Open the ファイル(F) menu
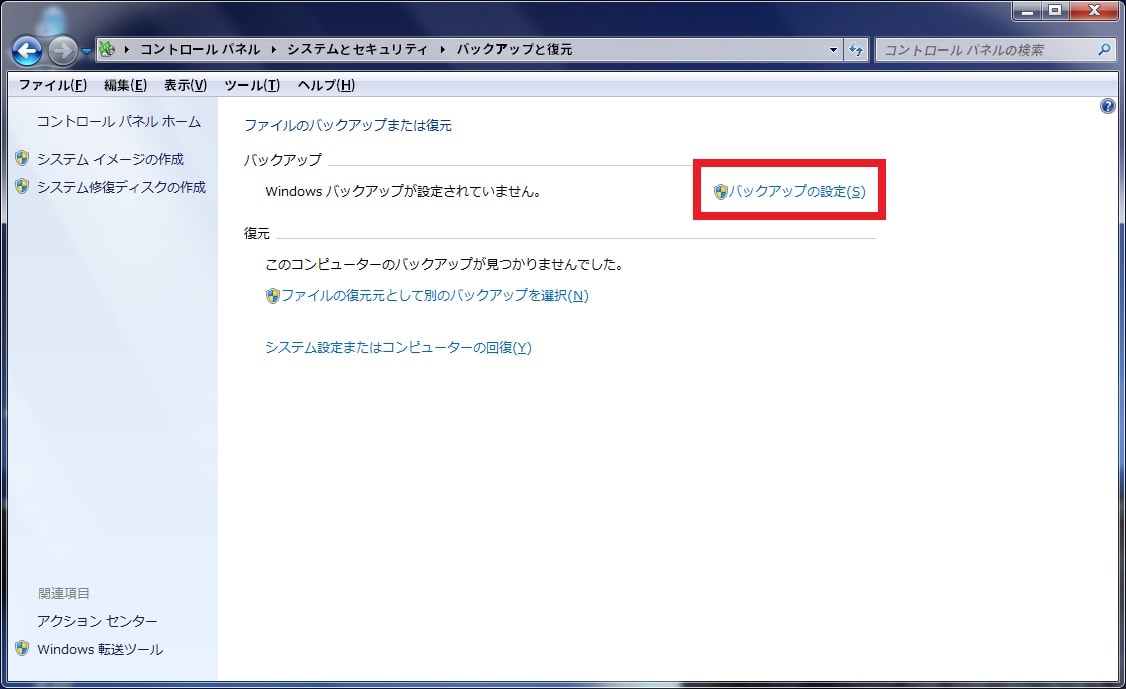 (52, 85)
